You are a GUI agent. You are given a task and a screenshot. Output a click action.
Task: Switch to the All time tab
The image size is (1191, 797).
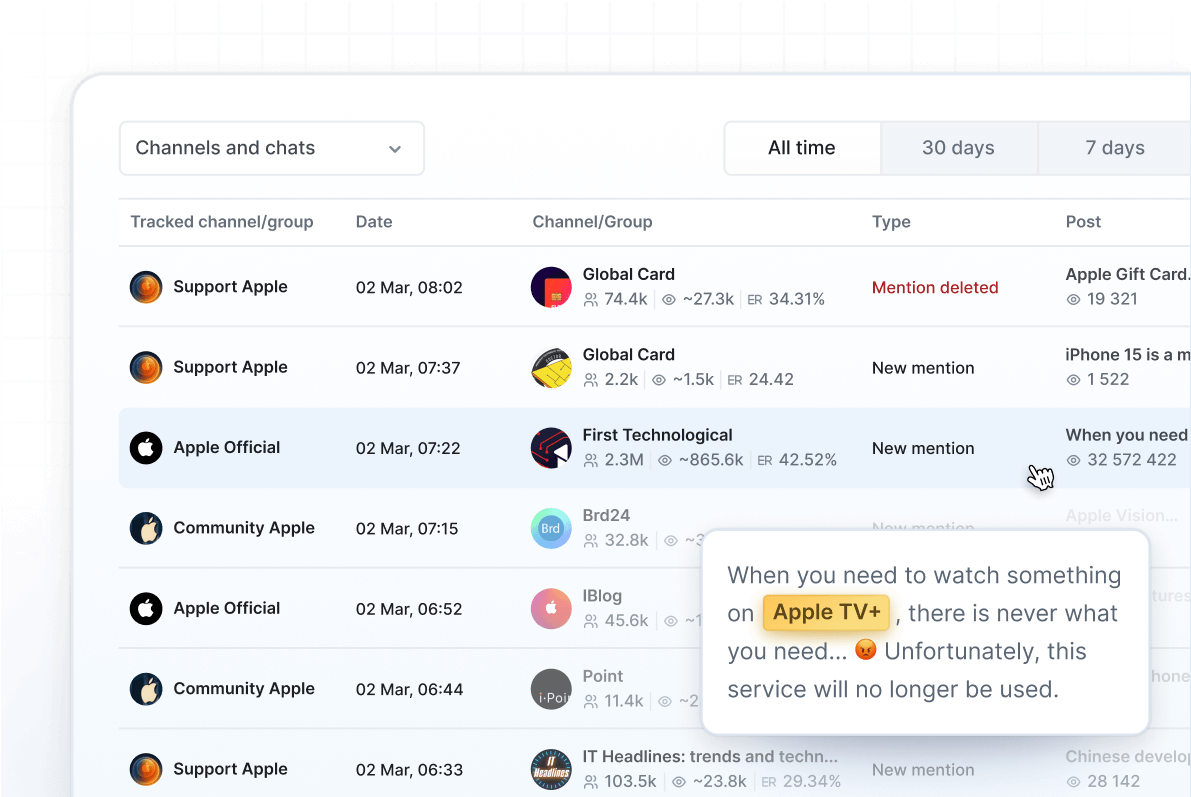[x=801, y=148]
